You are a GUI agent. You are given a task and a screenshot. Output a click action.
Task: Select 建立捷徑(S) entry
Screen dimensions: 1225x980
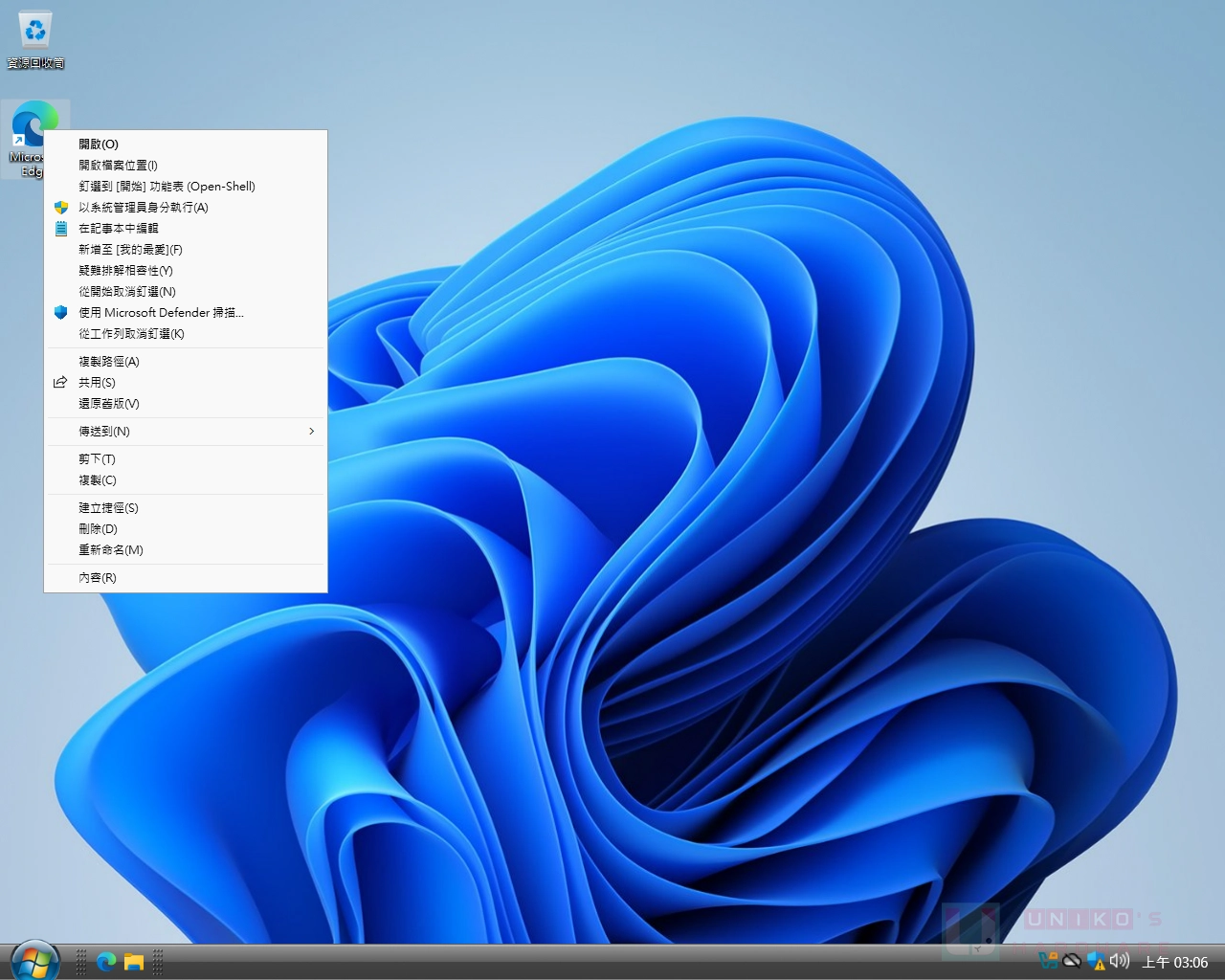[x=186, y=507]
